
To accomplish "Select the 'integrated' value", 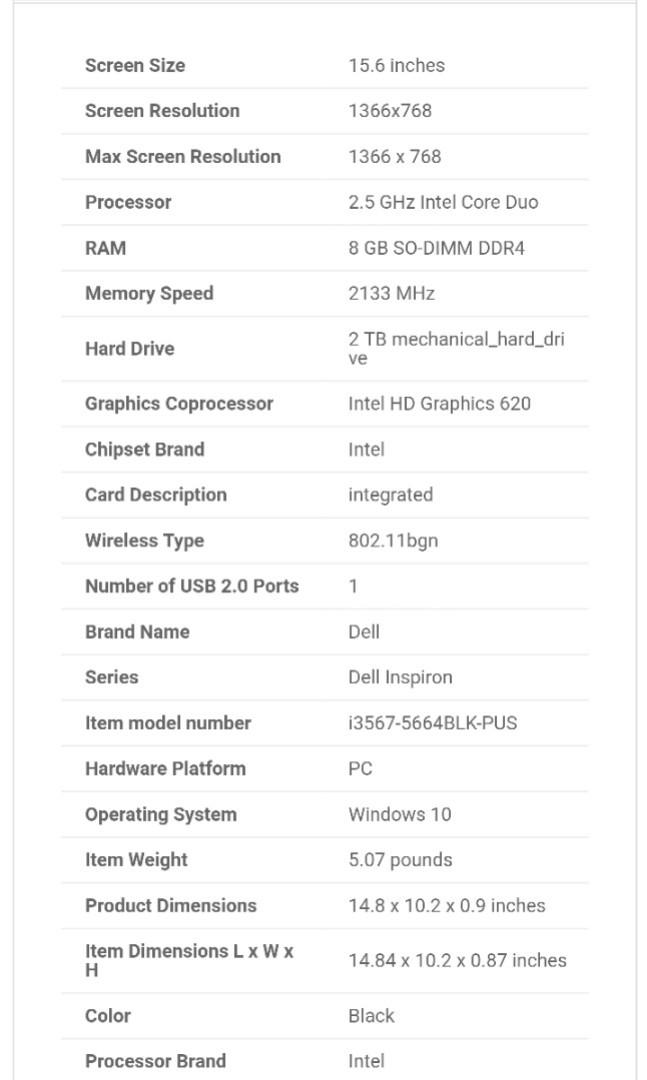I will (391, 495).
